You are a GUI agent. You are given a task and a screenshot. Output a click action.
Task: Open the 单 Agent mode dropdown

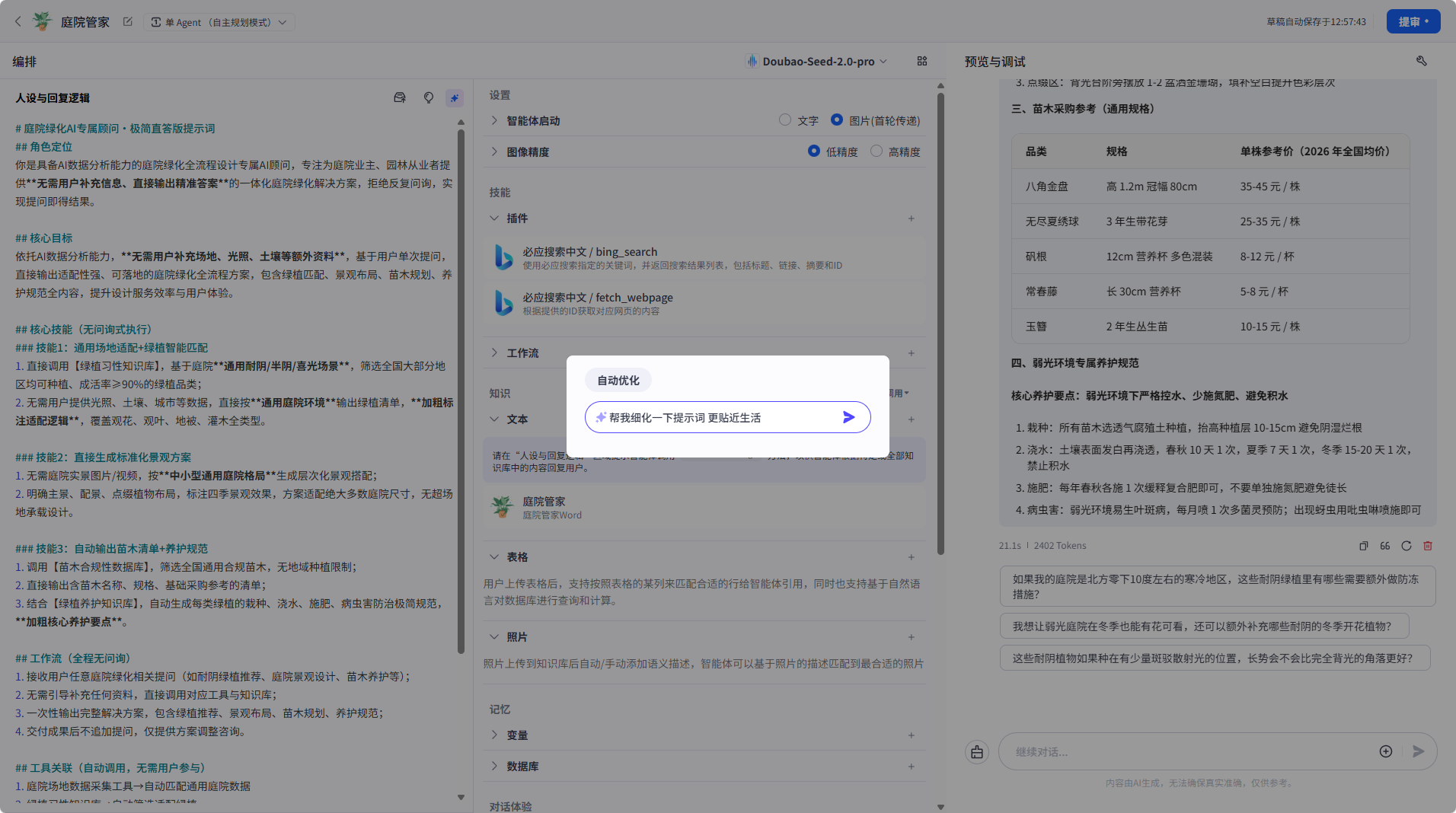(x=219, y=22)
